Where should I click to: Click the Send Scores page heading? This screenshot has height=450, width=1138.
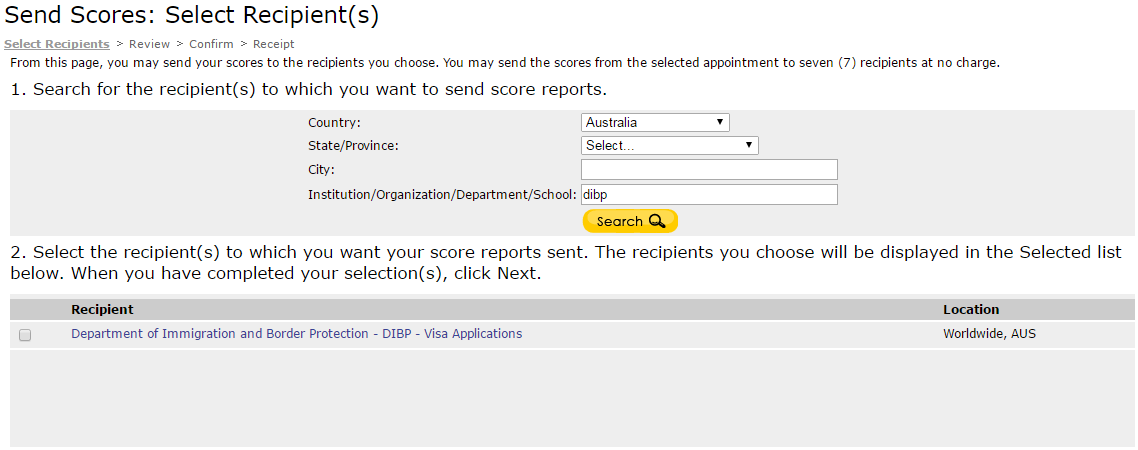coord(192,15)
